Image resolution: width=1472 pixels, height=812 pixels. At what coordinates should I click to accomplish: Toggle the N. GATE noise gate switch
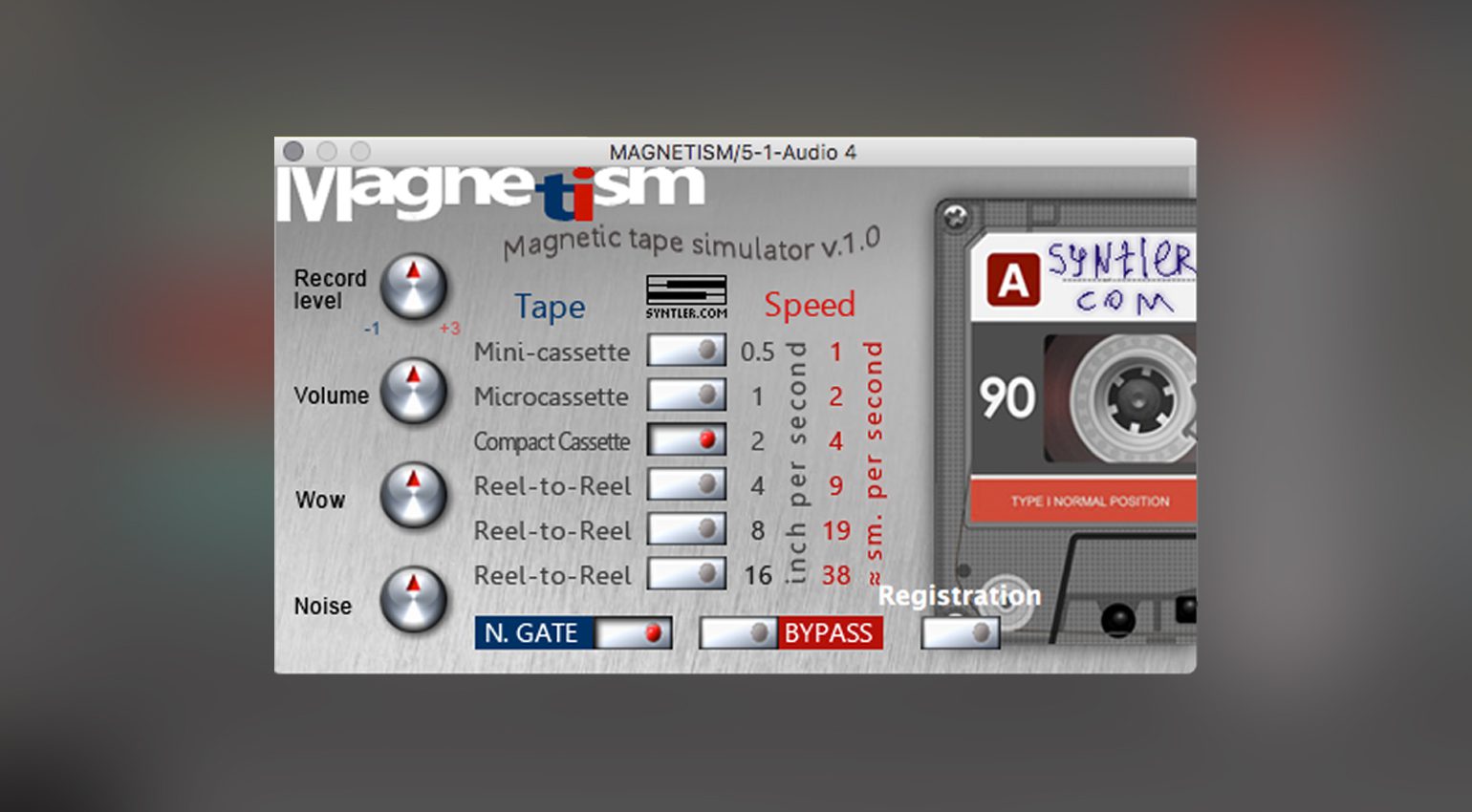pyautogui.click(x=633, y=632)
